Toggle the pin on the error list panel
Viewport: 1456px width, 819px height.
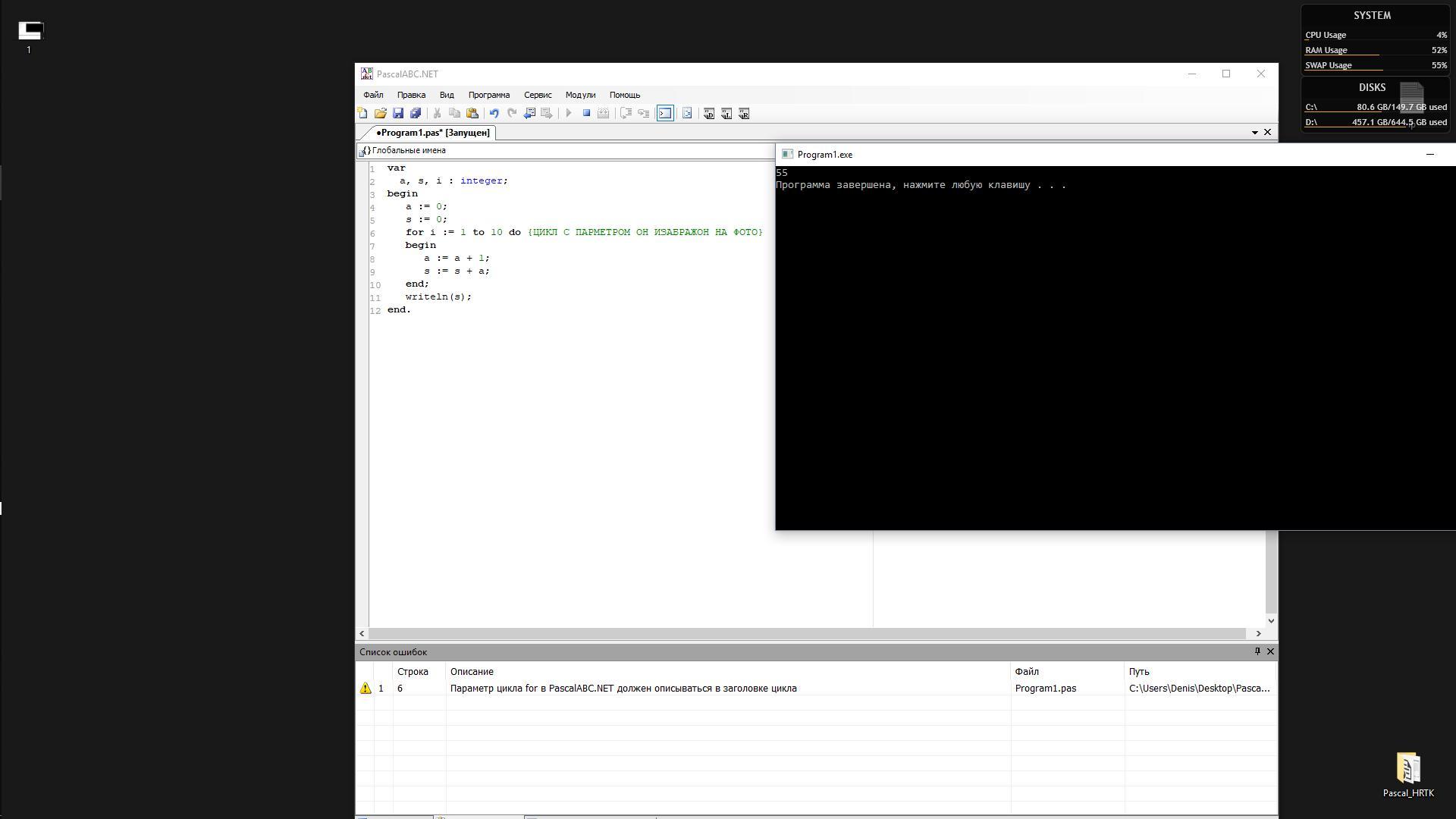[x=1257, y=651]
